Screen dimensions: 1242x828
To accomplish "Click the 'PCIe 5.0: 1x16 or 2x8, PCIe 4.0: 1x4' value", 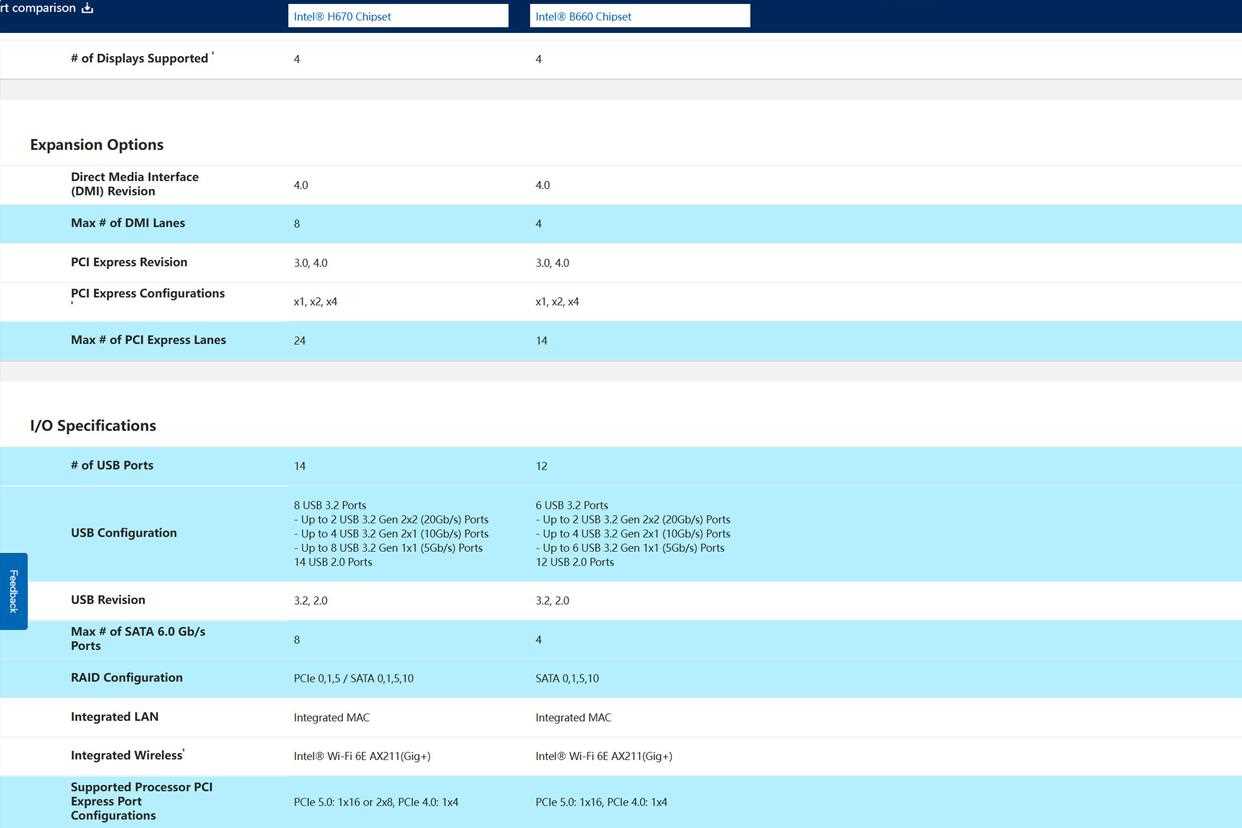I will point(376,802).
